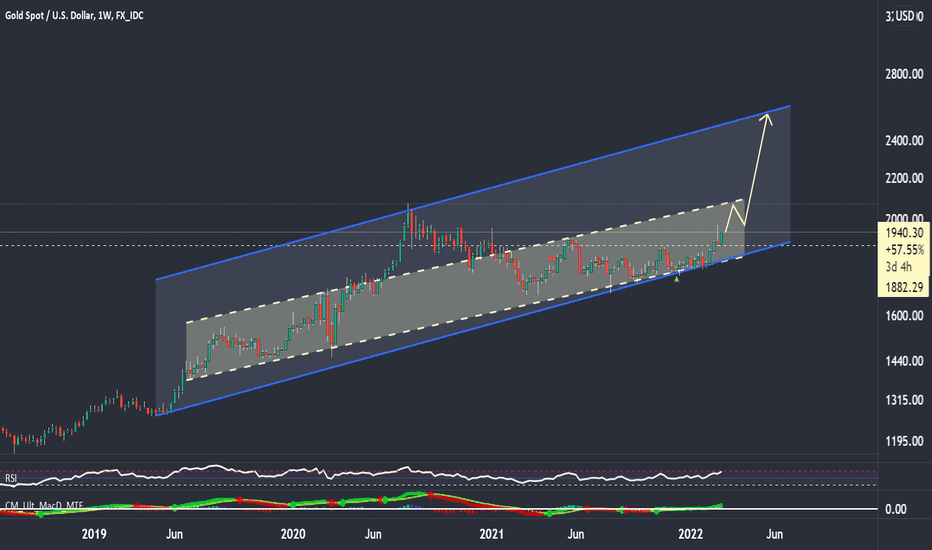Image resolution: width=932 pixels, height=550 pixels.
Task: Click the 2200.00 price axis label
Action: 904,178
